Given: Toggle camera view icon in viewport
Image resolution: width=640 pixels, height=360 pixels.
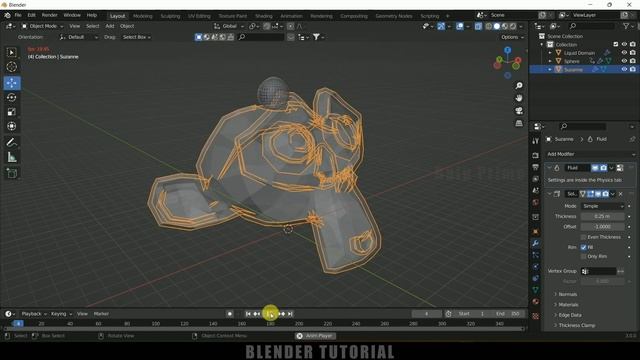Looking at the screenshot, I should click(x=519, y=111).
